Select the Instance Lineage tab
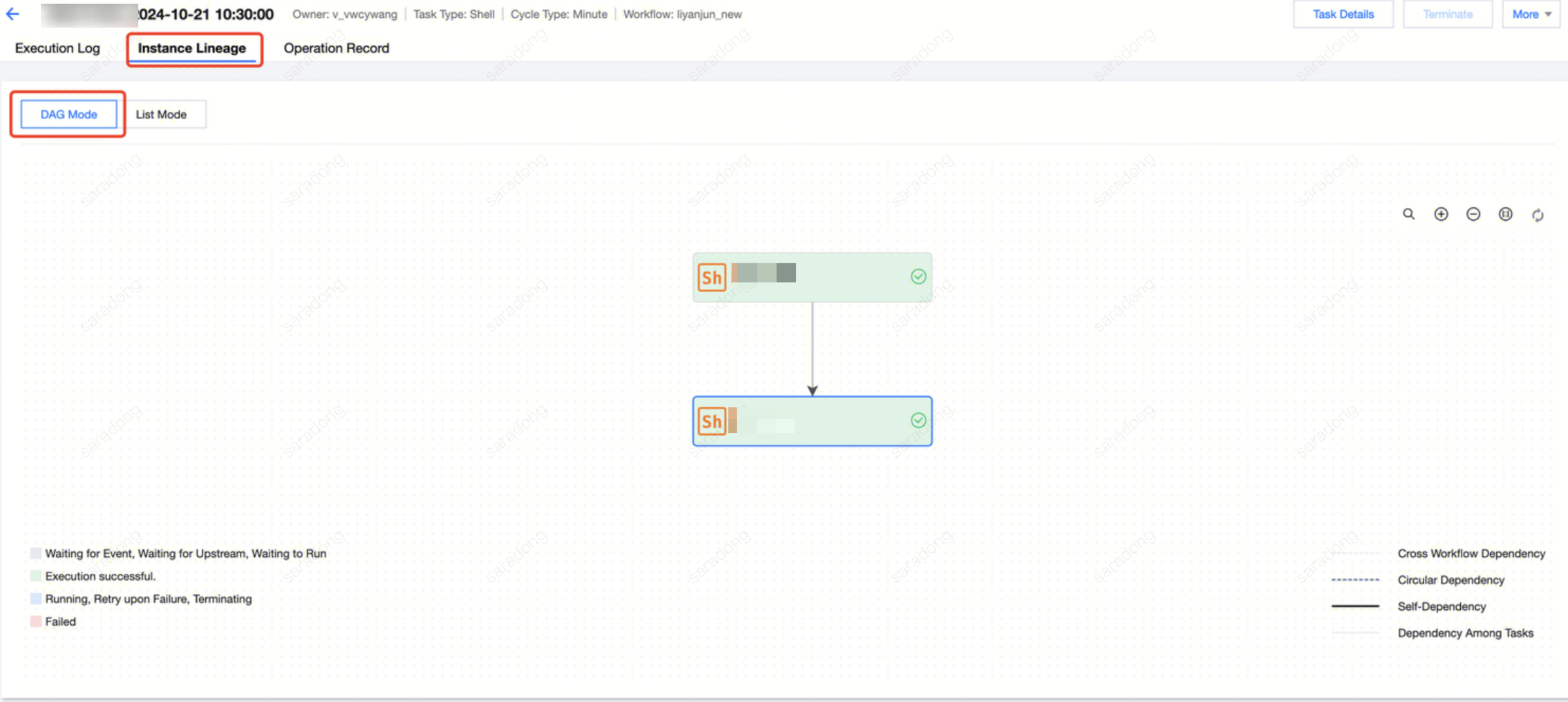The image size is (1568, 702). (192, 48)
